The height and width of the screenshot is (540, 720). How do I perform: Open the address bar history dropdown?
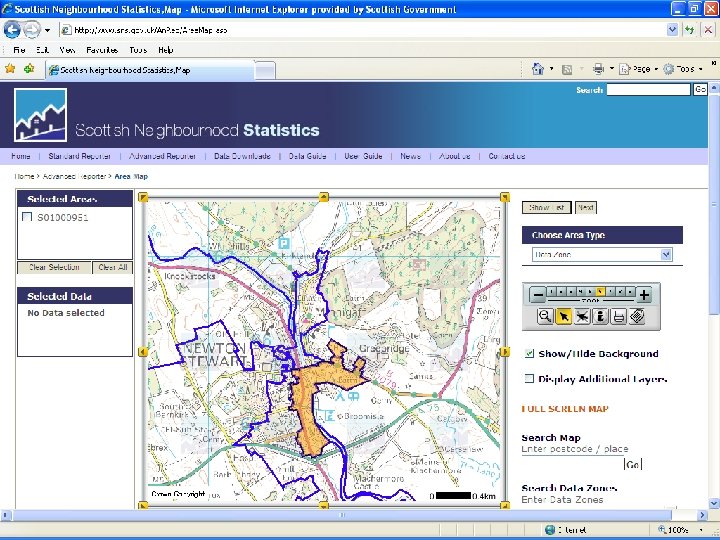672,30
